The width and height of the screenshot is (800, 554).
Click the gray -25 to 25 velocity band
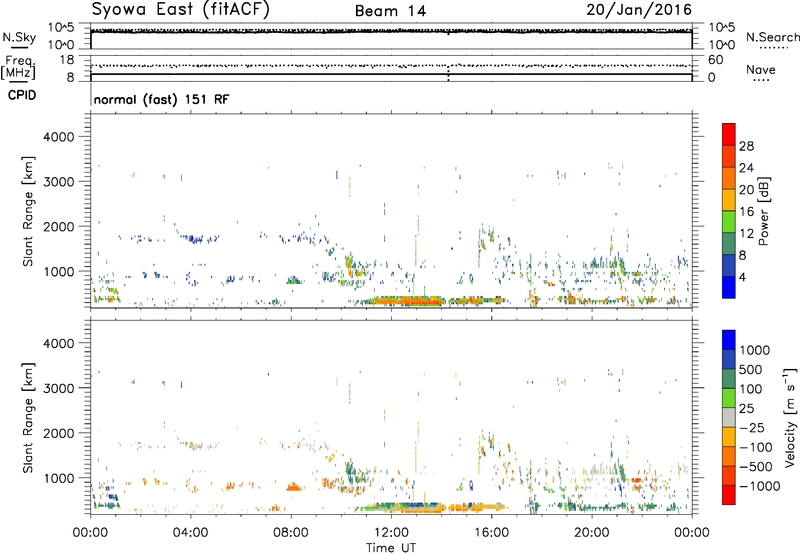(x=729, y=417)
